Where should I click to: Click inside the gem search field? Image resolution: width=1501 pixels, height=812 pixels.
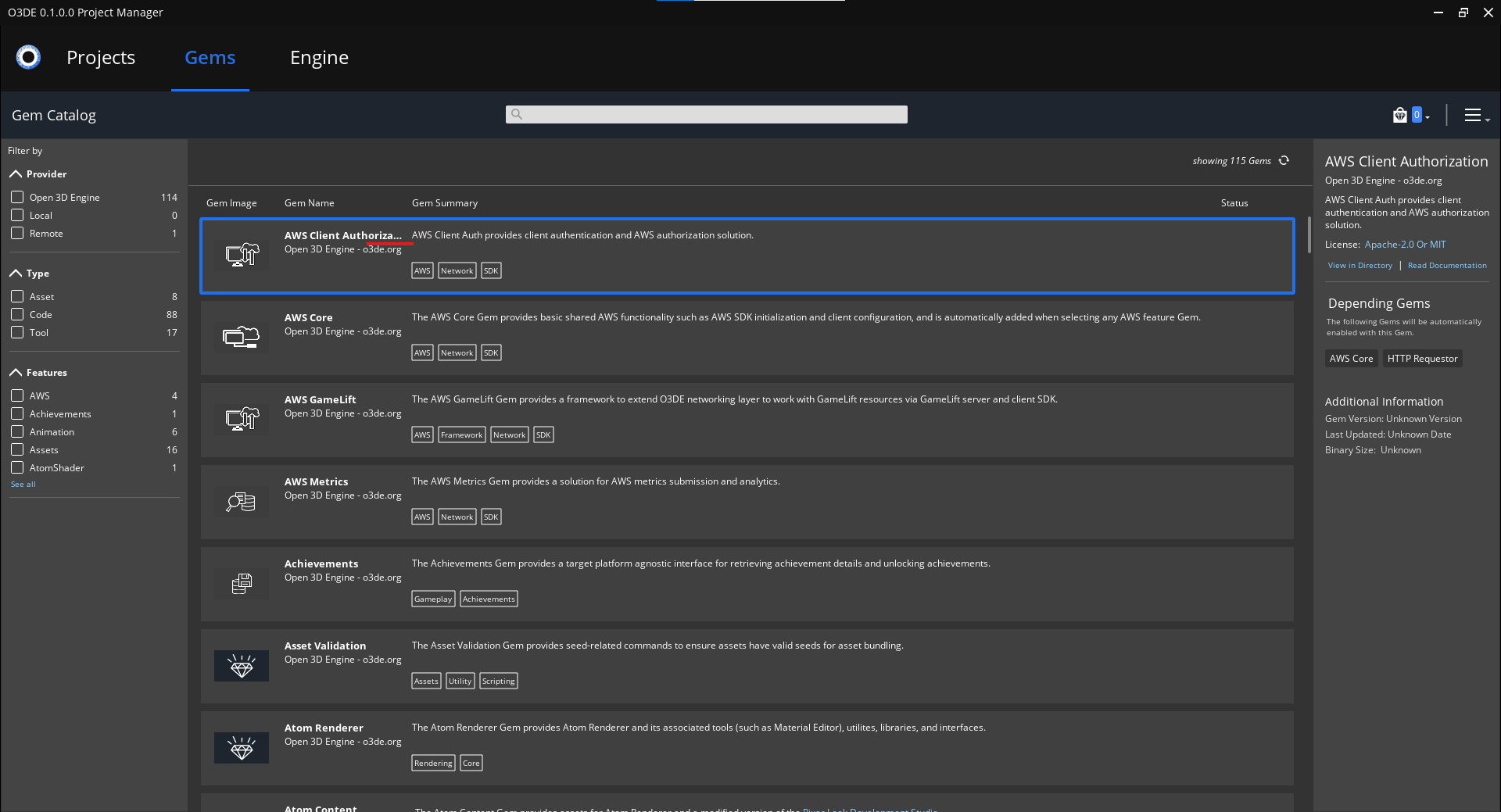pyautogui.click(x=704, y=114)
